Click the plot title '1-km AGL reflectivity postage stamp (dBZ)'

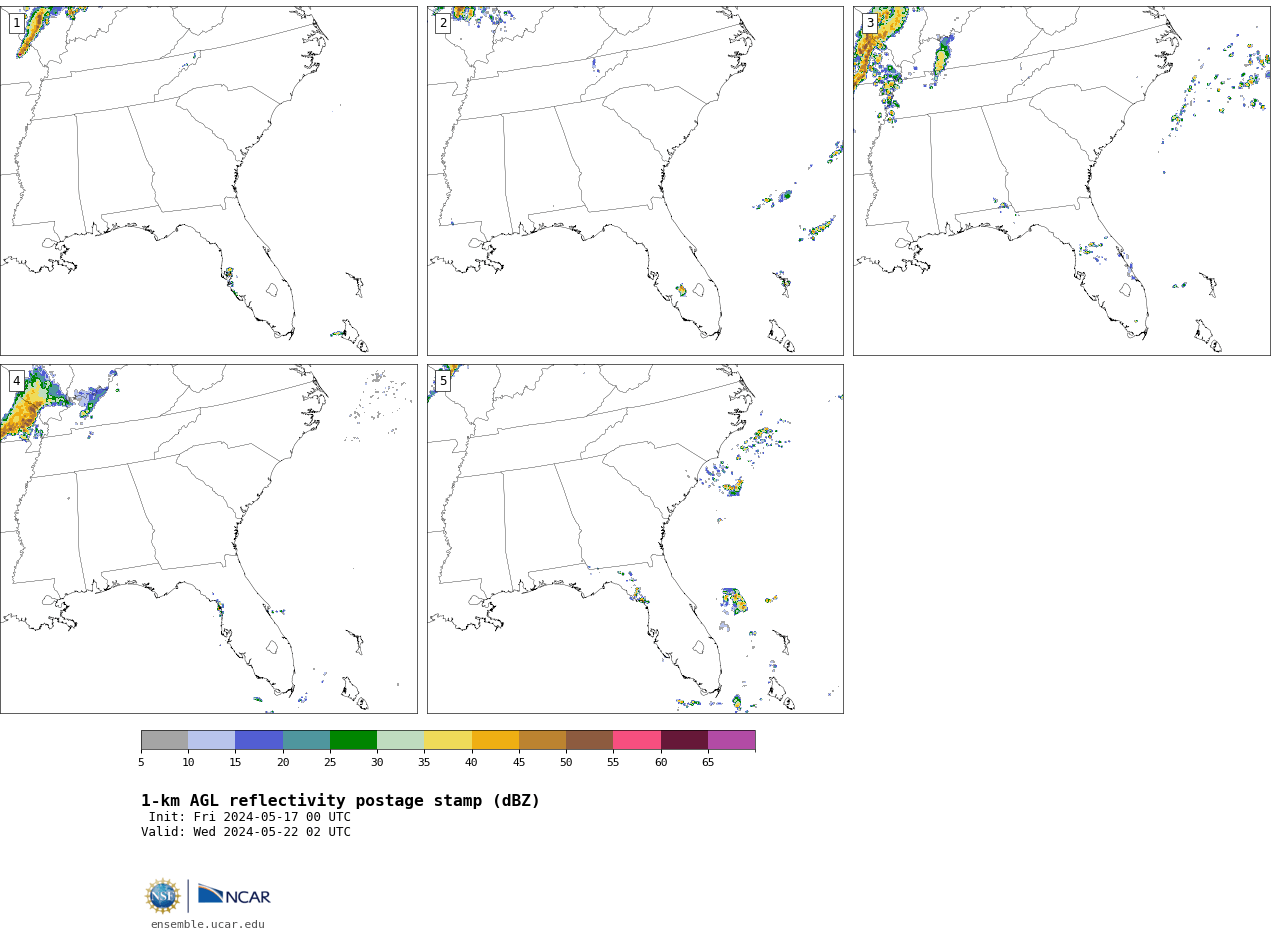pos(340,801)
